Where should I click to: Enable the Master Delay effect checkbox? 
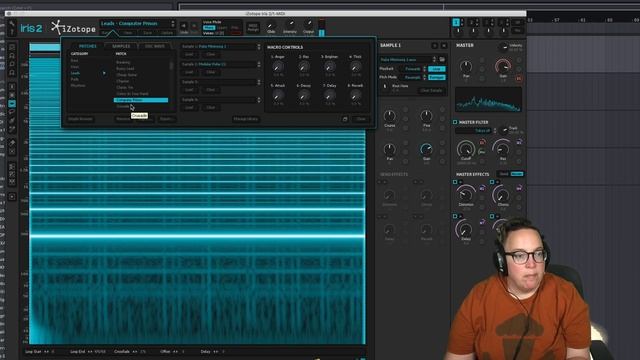coord(455,216)
